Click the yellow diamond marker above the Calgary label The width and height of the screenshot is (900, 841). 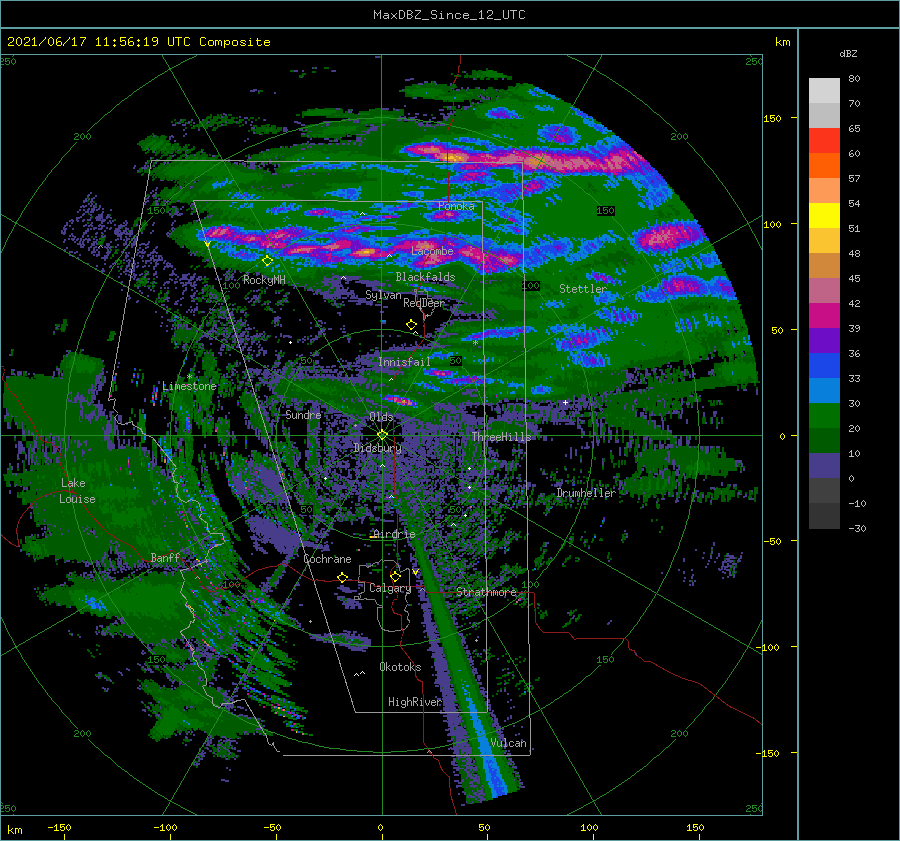click(x=395, y=576)
